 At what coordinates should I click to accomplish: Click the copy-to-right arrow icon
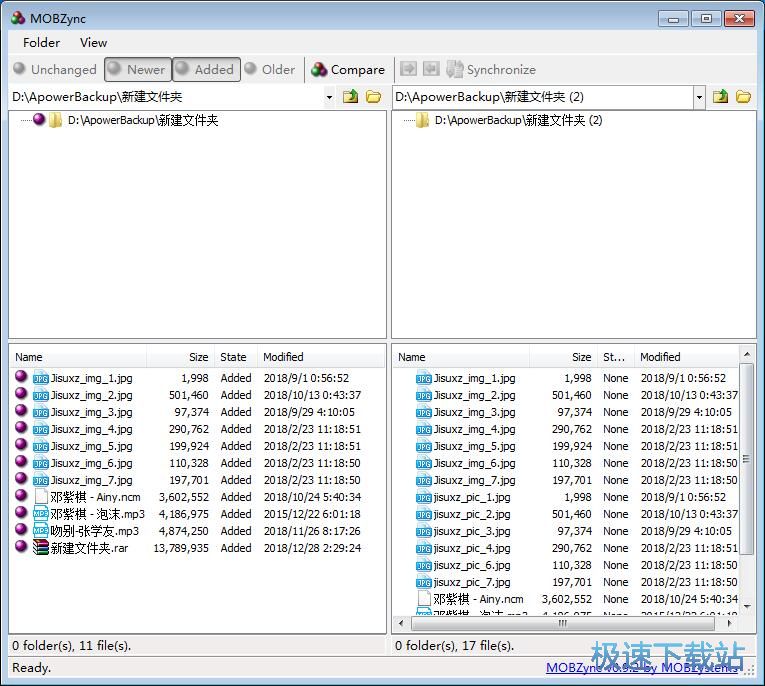(408, 69)
